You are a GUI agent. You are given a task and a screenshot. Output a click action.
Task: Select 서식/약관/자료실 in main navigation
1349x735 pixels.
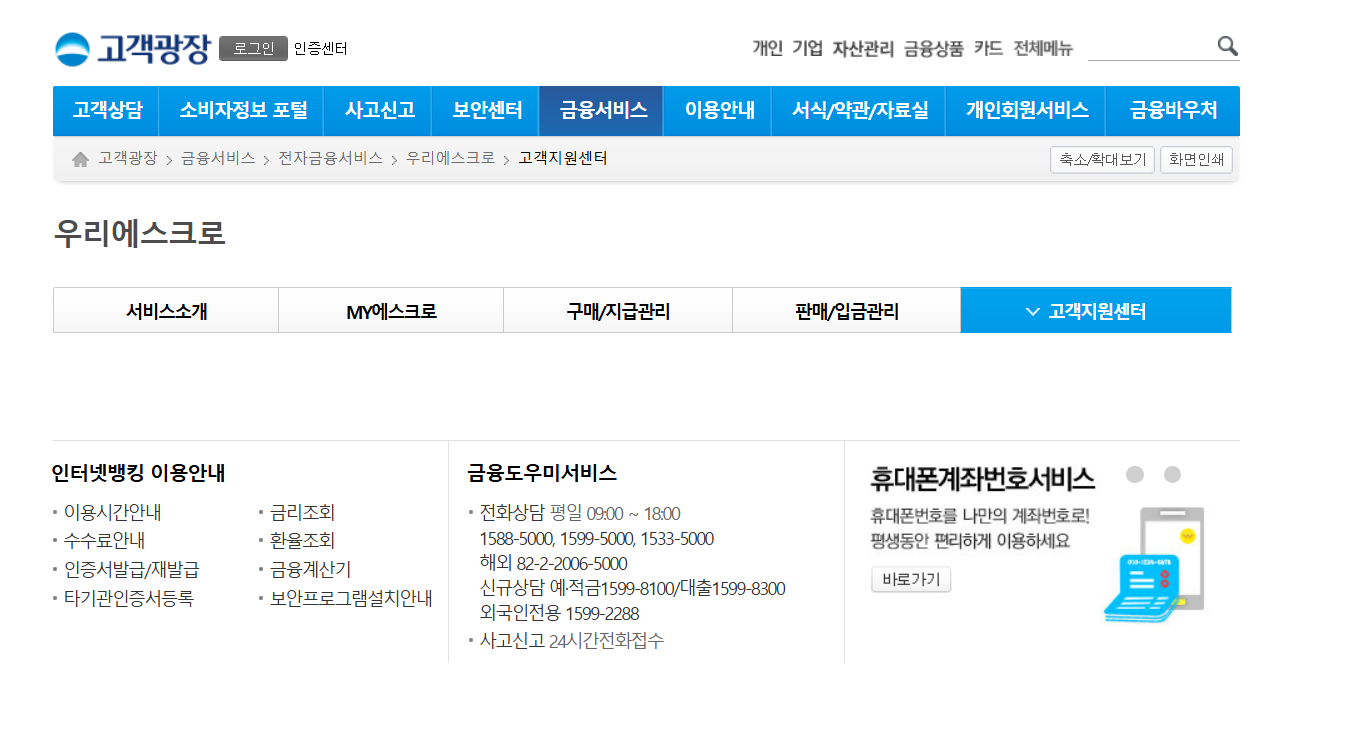point(860,111)
